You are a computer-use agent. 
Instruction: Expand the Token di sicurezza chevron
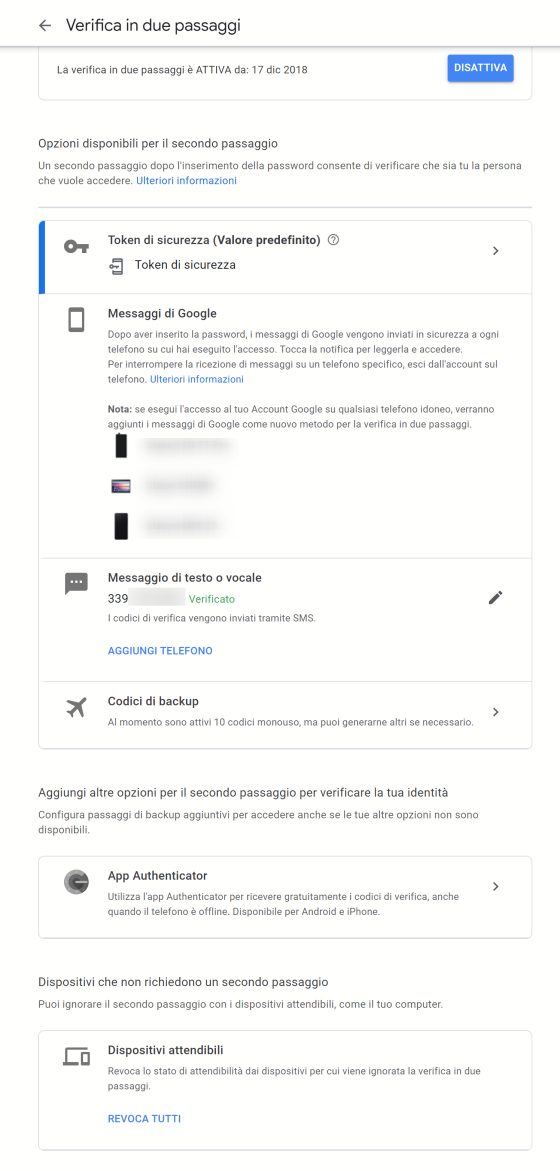click(496, 251)
